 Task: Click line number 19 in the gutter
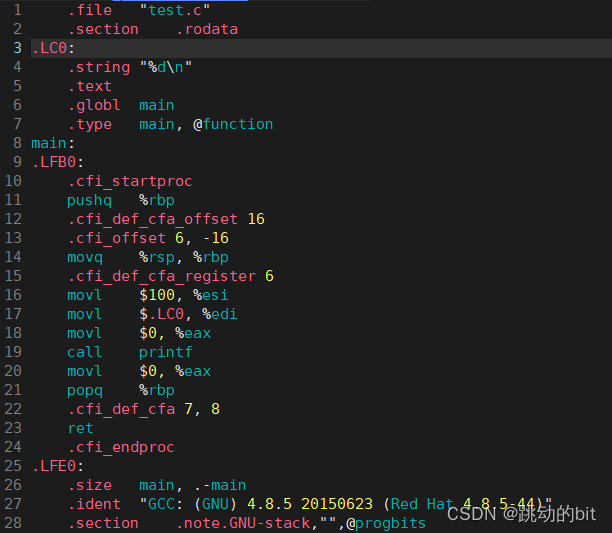click(x=13, y=352)
